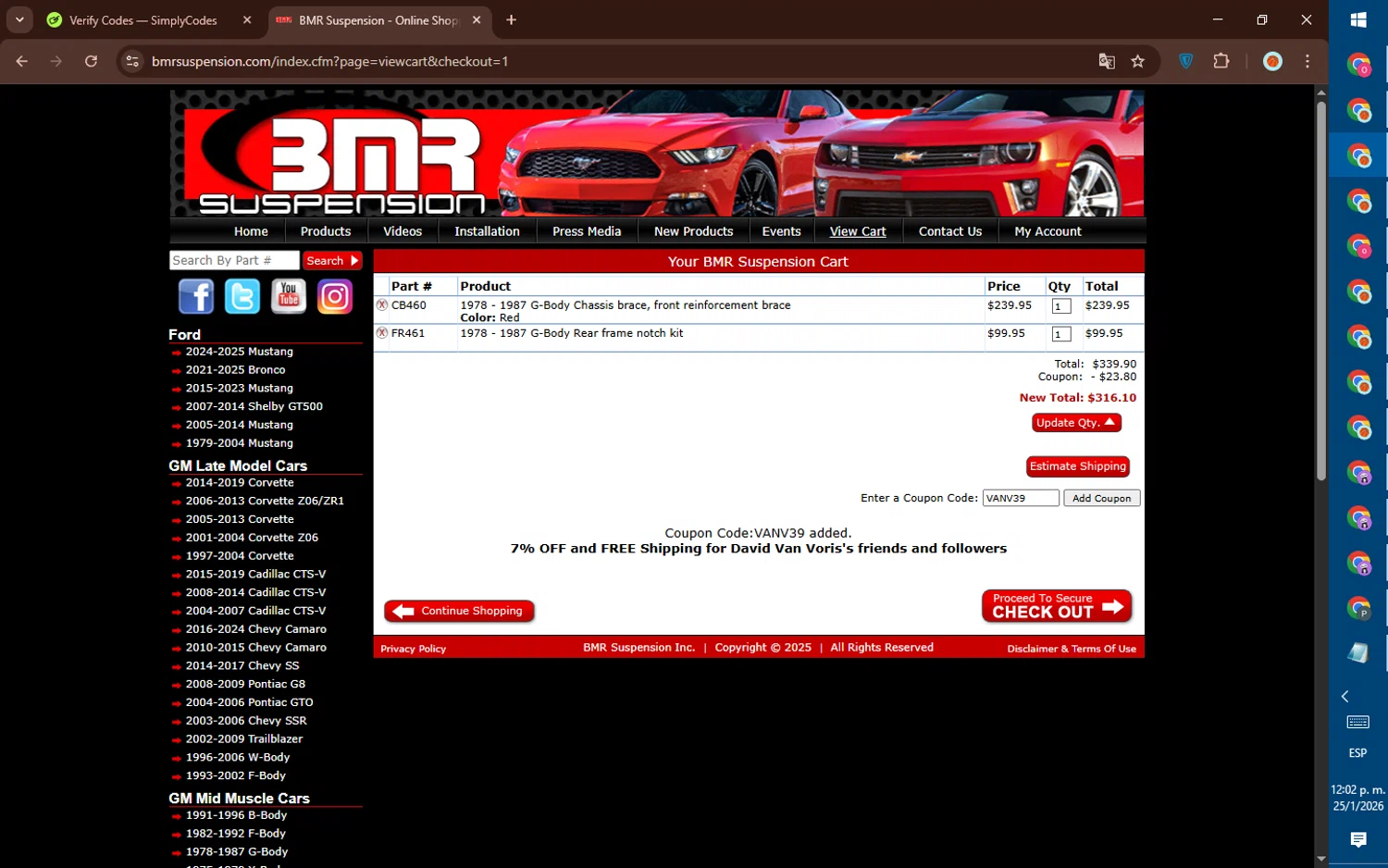Open the Privacy Policy link
Screen dimensions: 1388x868
(413, 649)
